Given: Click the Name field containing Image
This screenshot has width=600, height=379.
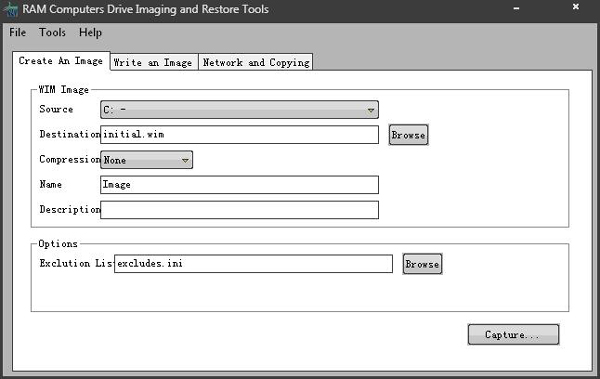Looking at the screenshot, I should pos(240,185).
